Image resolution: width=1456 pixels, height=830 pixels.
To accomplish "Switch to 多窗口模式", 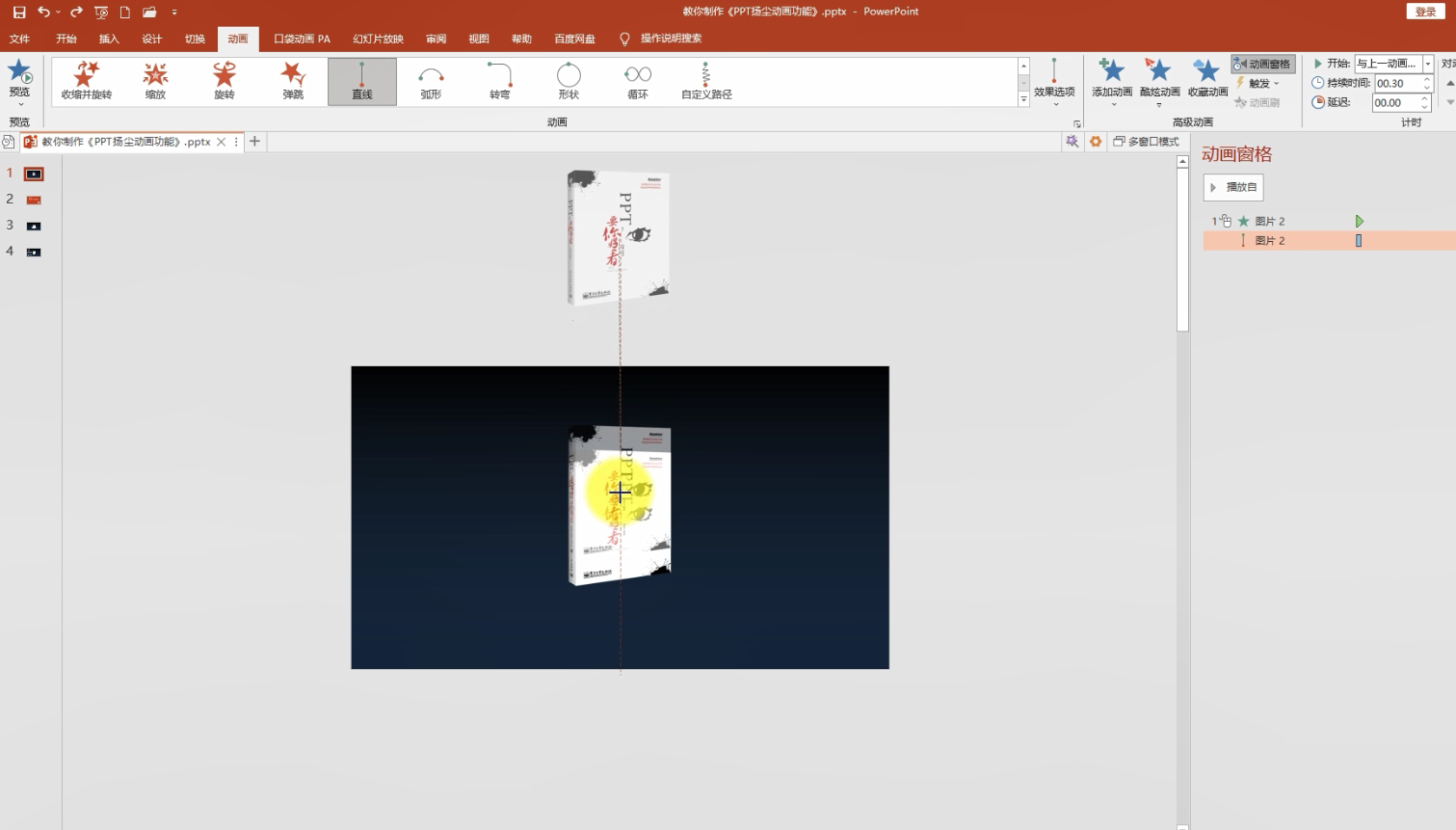I will click(1147, 142).
